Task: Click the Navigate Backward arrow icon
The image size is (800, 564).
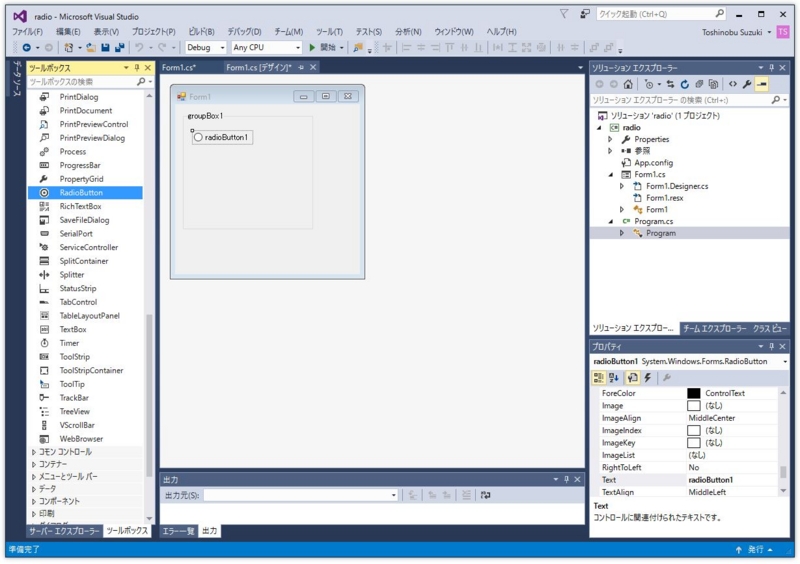Action: pos(27,47)
